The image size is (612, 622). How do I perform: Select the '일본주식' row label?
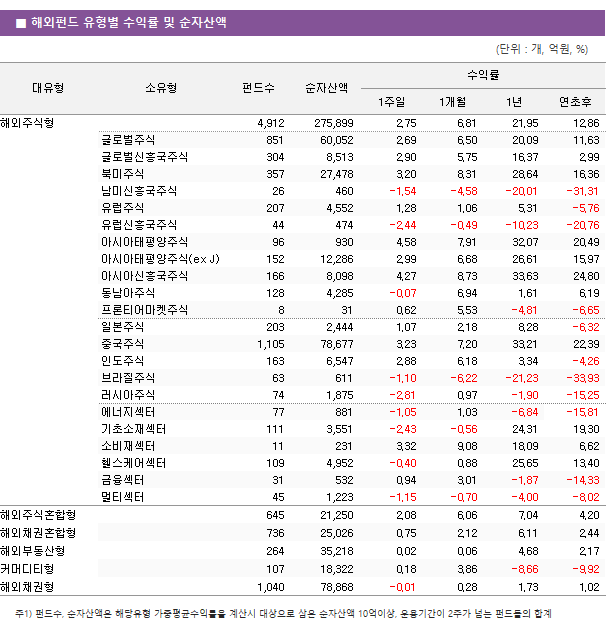coord(122,326)
